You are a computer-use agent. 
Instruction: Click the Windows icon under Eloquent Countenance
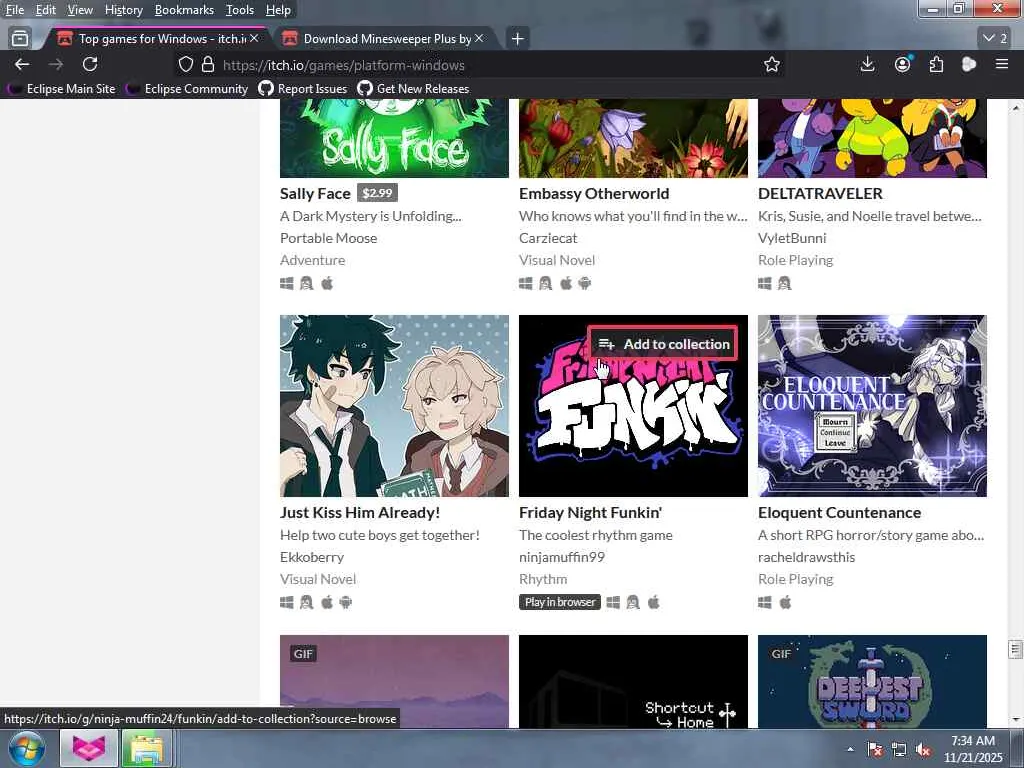[765, 602]
